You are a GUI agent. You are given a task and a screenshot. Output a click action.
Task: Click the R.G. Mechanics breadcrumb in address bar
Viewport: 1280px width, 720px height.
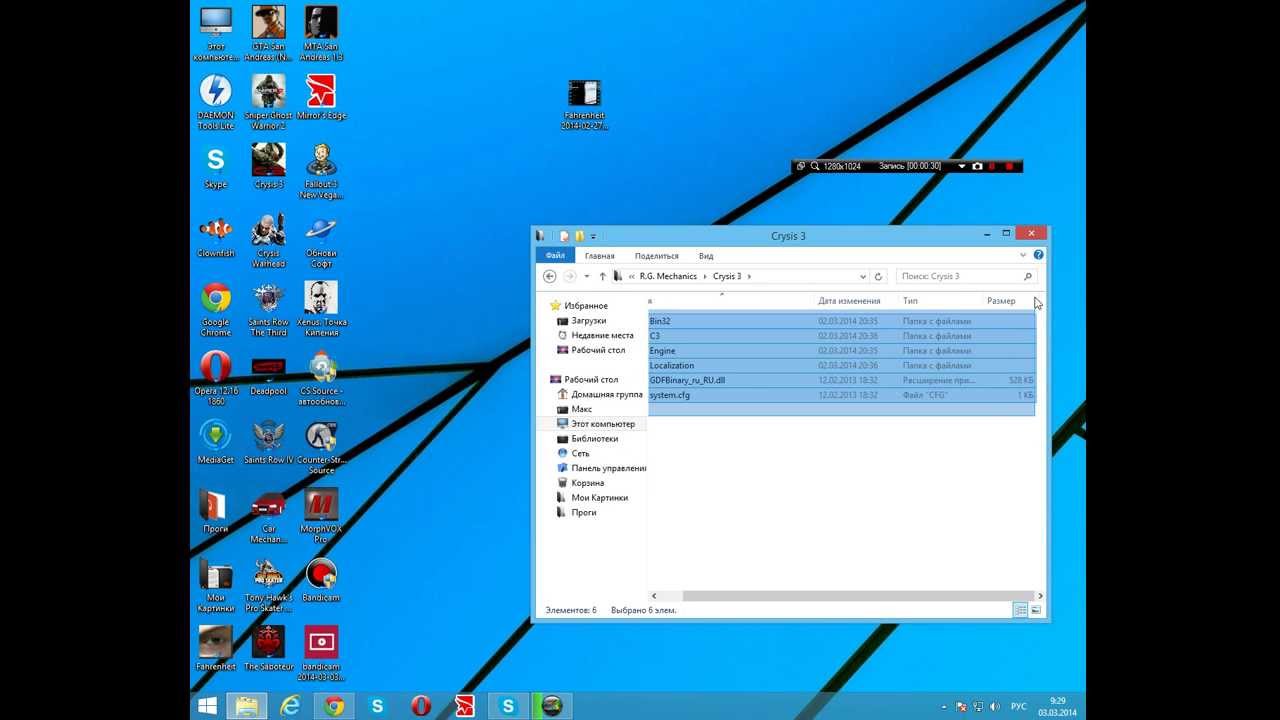[668, 276]
